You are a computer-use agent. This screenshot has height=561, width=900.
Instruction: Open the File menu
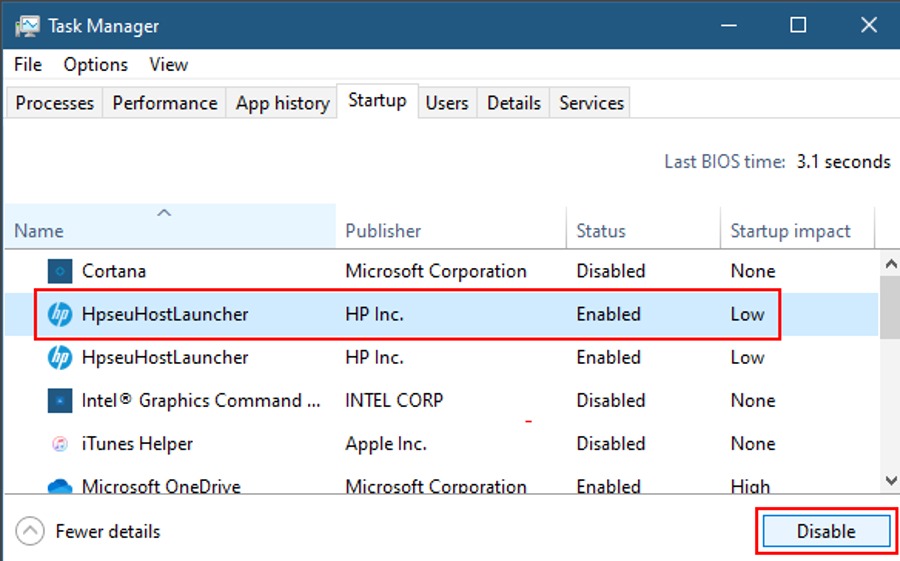pyautogui.click(x=28, y=64)
